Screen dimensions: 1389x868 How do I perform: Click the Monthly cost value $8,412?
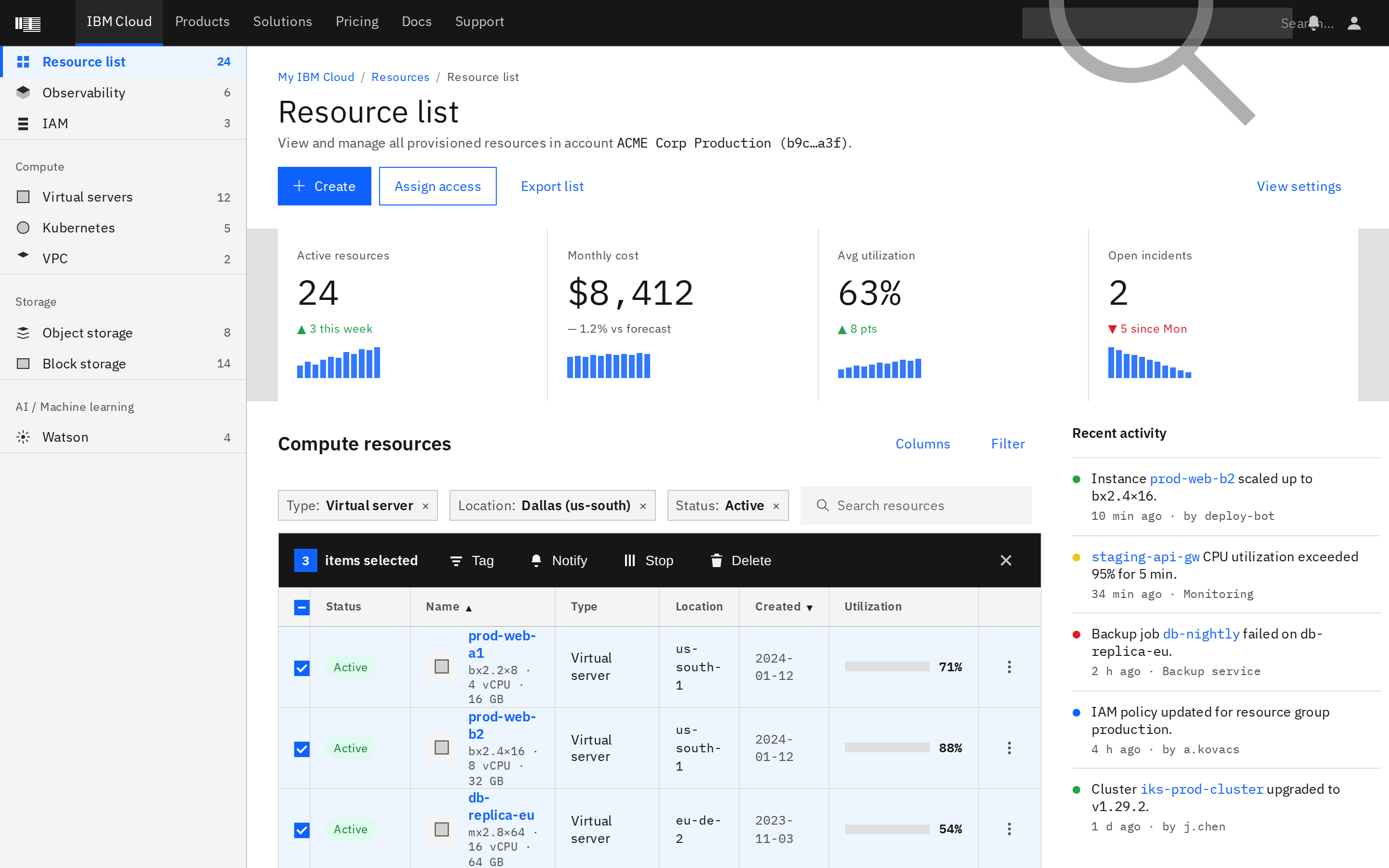tap(630, 293)
